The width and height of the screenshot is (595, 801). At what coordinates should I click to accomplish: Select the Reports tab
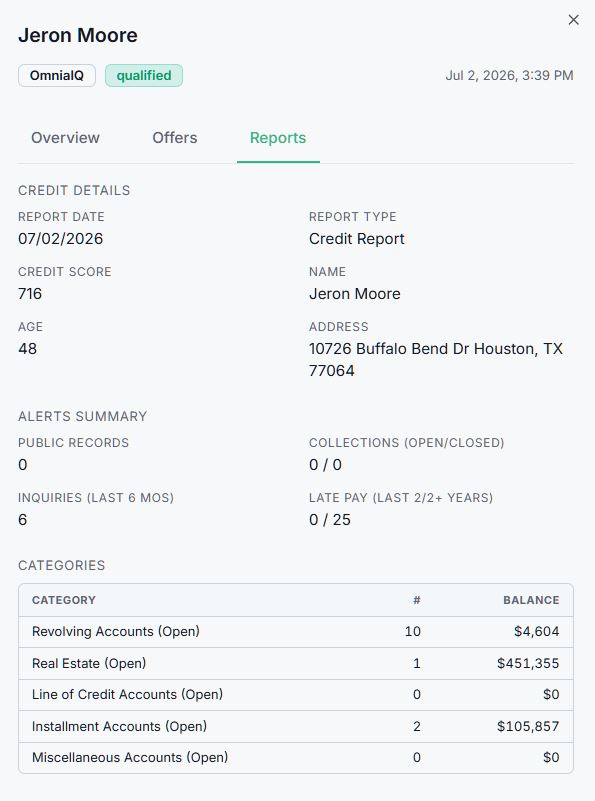tap(278, 138)
